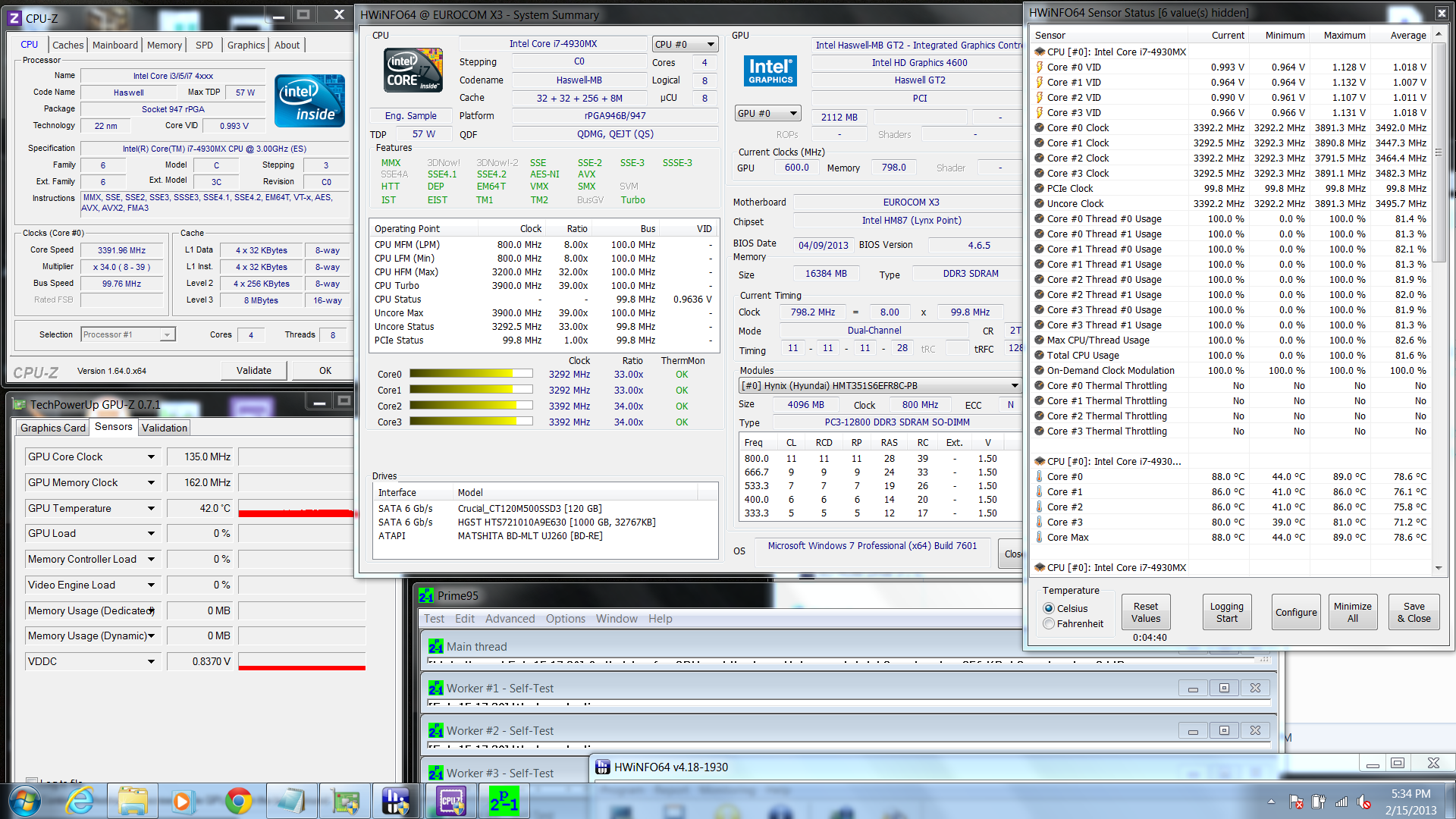Image resolution: width=1456 pixels, height=819 pixels.
Task: Open the Video Engine Load dropdown
Action: 151,585
